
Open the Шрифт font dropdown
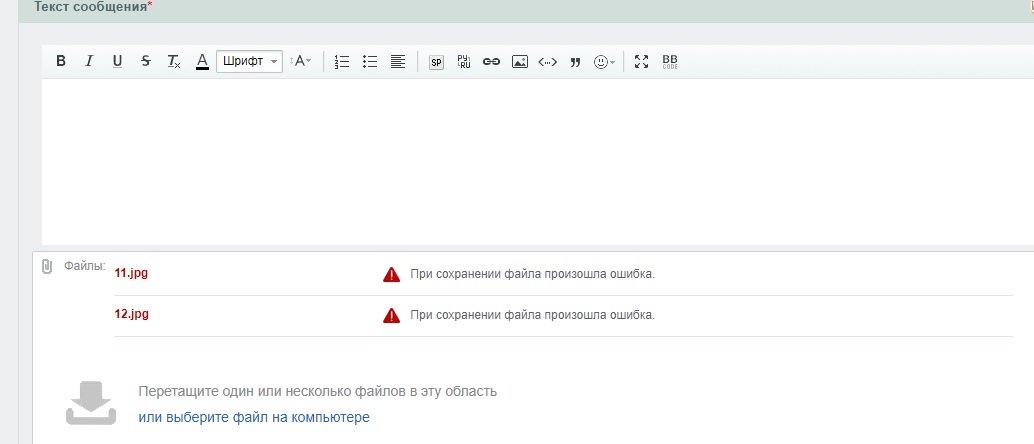249,61
